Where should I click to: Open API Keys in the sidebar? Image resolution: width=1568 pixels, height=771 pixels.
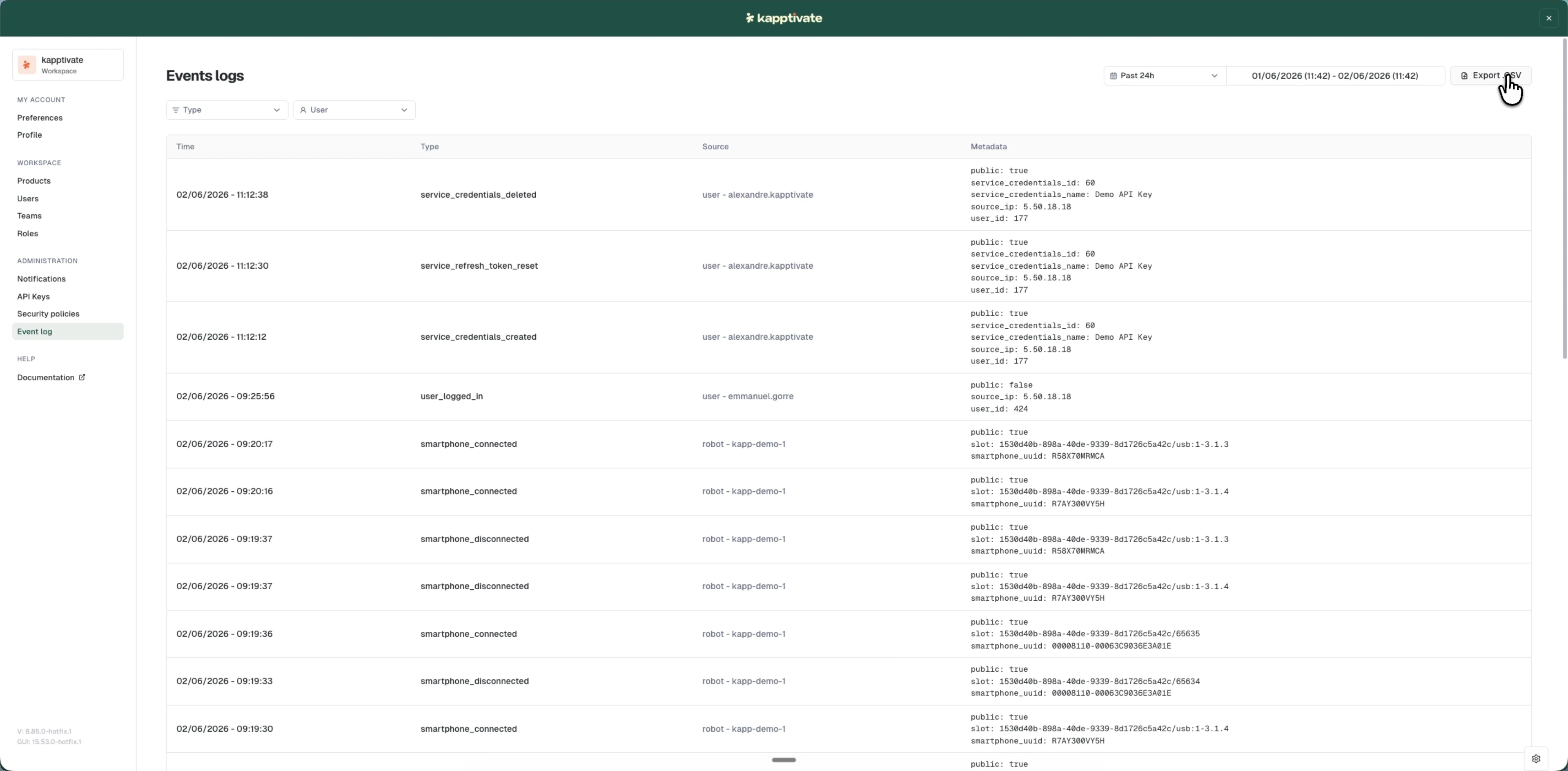click(x=33, y=297)
